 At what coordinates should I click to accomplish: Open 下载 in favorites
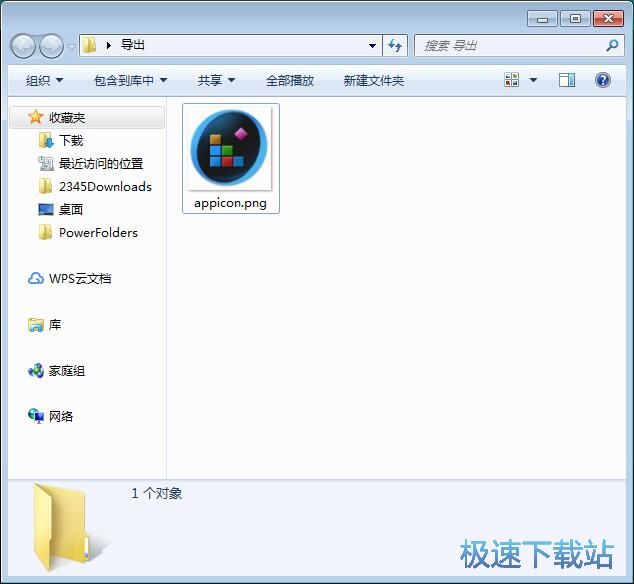point(71,140)
